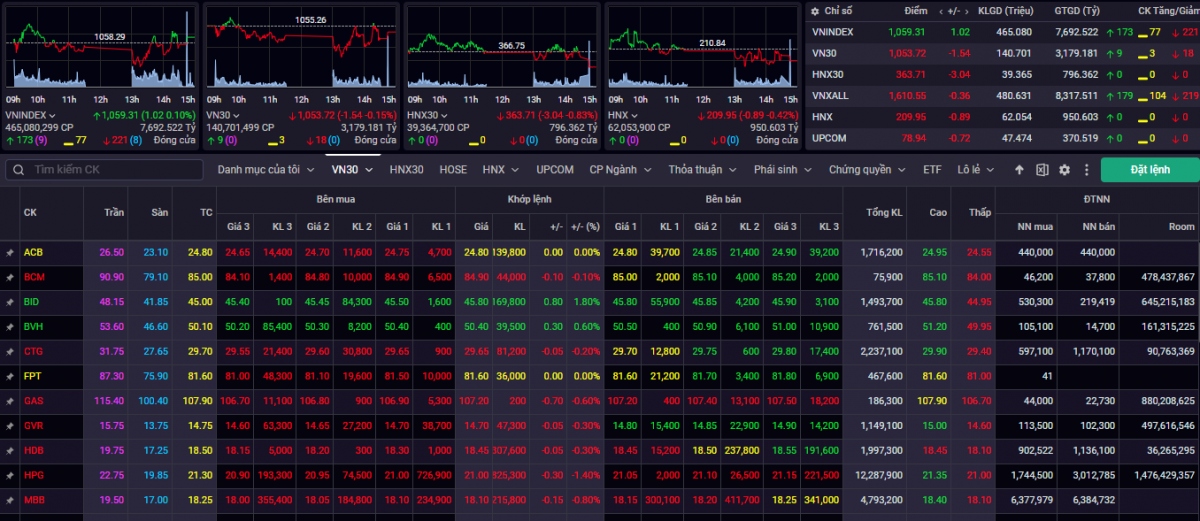Open the VNINDEX intraday chart
Image resolution: width=1200 pixels, height=521 pixels.
pyautogui.click(x=100, y=48)
